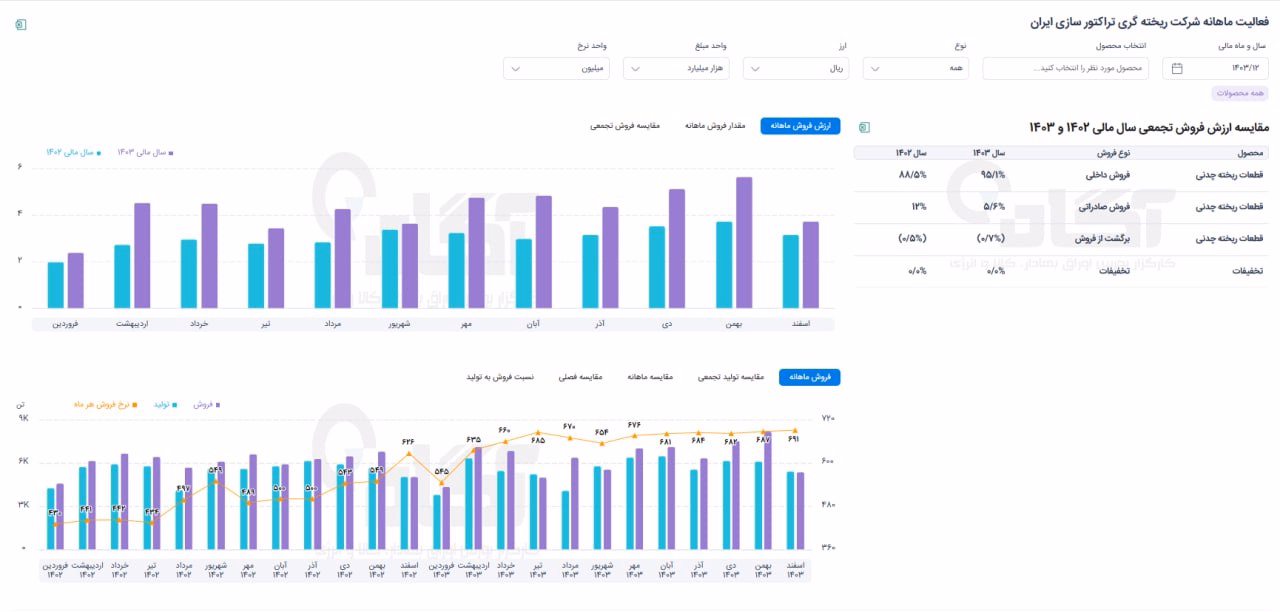1280x612 pixels.
Task: Select the 'فروش ماهانه' tab of the bottom chart
Action: pyautogui.click(x=809, y=377)
